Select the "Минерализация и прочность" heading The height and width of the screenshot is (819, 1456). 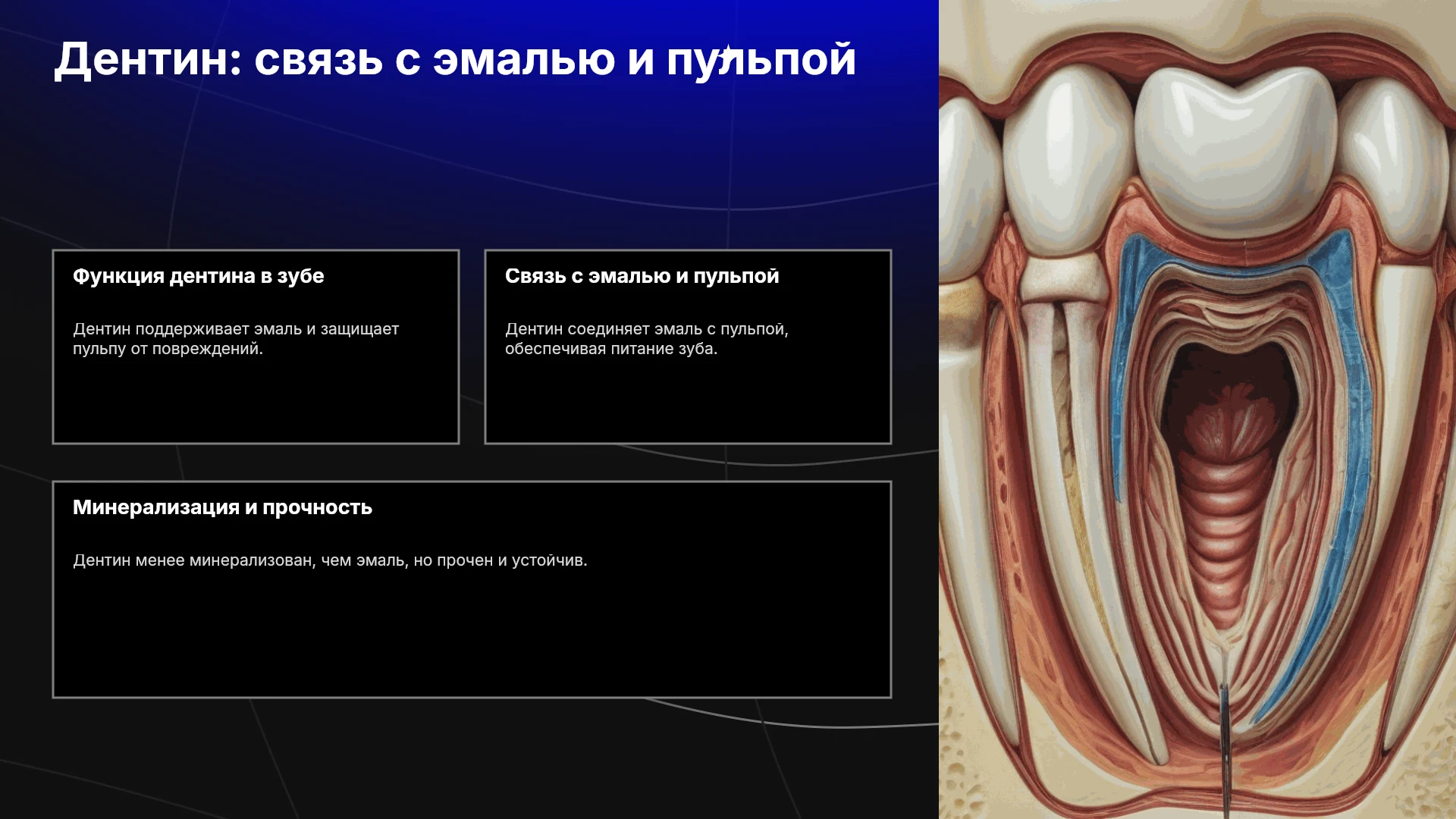point(222,507)
